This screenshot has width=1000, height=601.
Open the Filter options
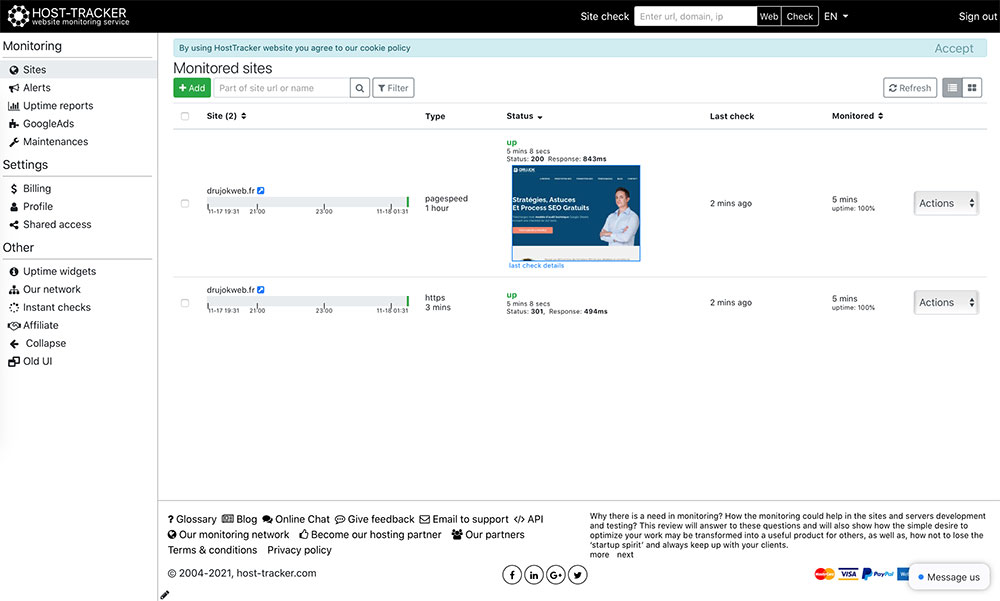tap(393, 88)
